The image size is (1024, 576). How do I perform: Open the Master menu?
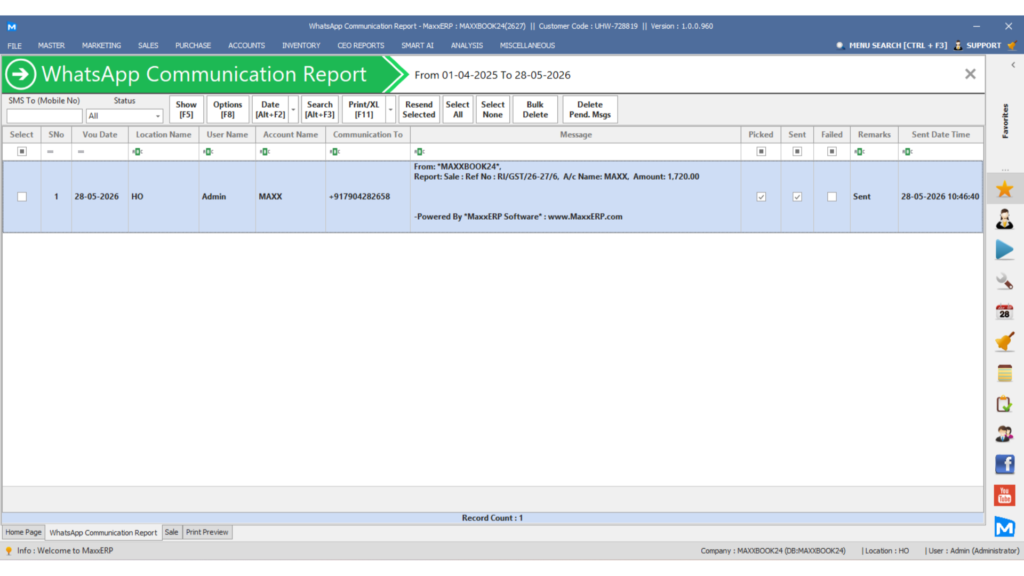[x=51, y=46]
